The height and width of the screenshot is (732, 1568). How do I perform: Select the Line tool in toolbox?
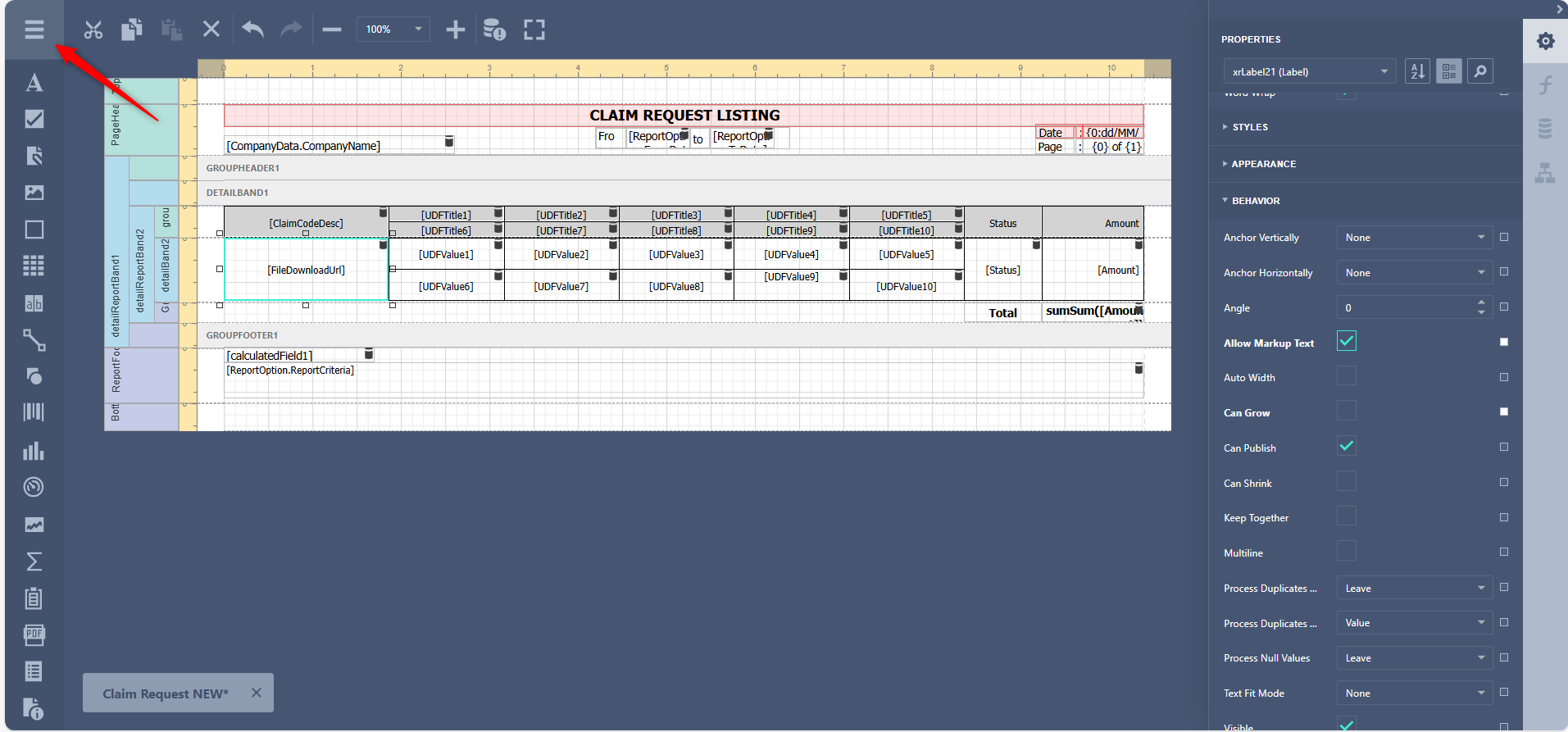34,339
